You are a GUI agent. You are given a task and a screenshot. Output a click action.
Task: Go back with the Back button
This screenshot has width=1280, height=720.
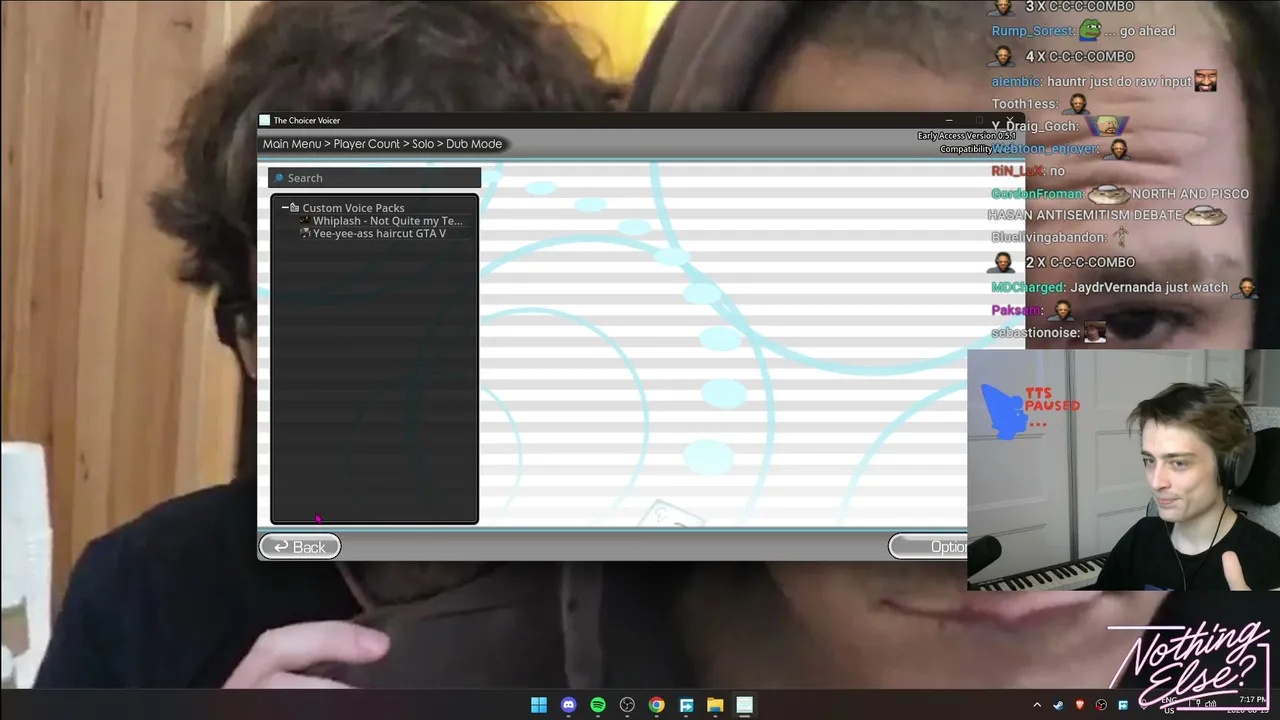point(300,547)
